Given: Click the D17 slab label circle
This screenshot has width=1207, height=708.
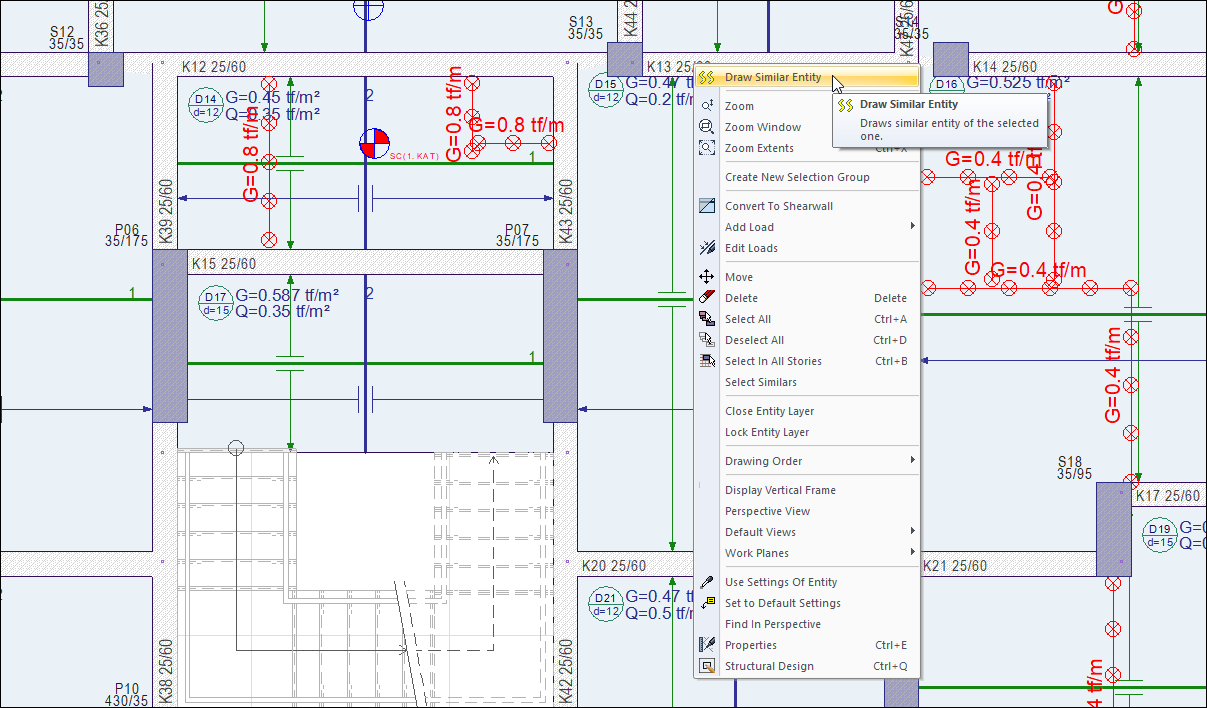Looking at the screenshot, I should pyautogui.click(x=215, y=303).
